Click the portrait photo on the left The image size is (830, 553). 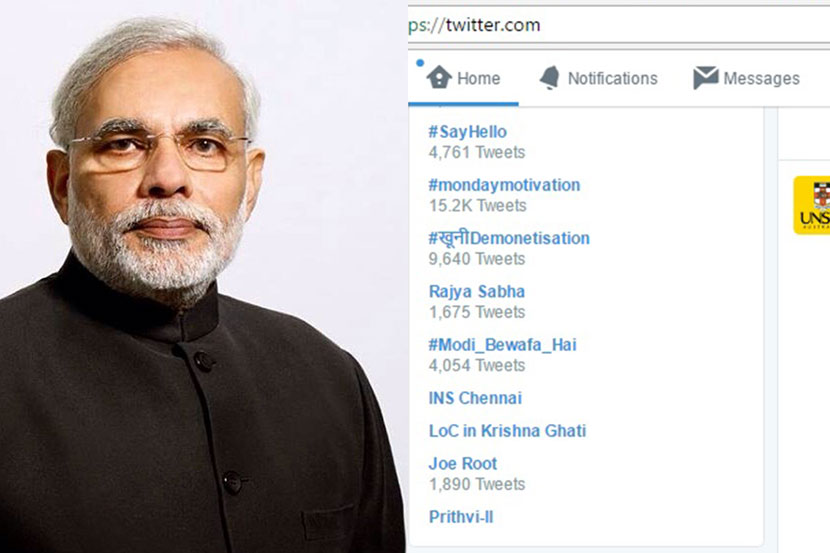[x=203, y=276]
